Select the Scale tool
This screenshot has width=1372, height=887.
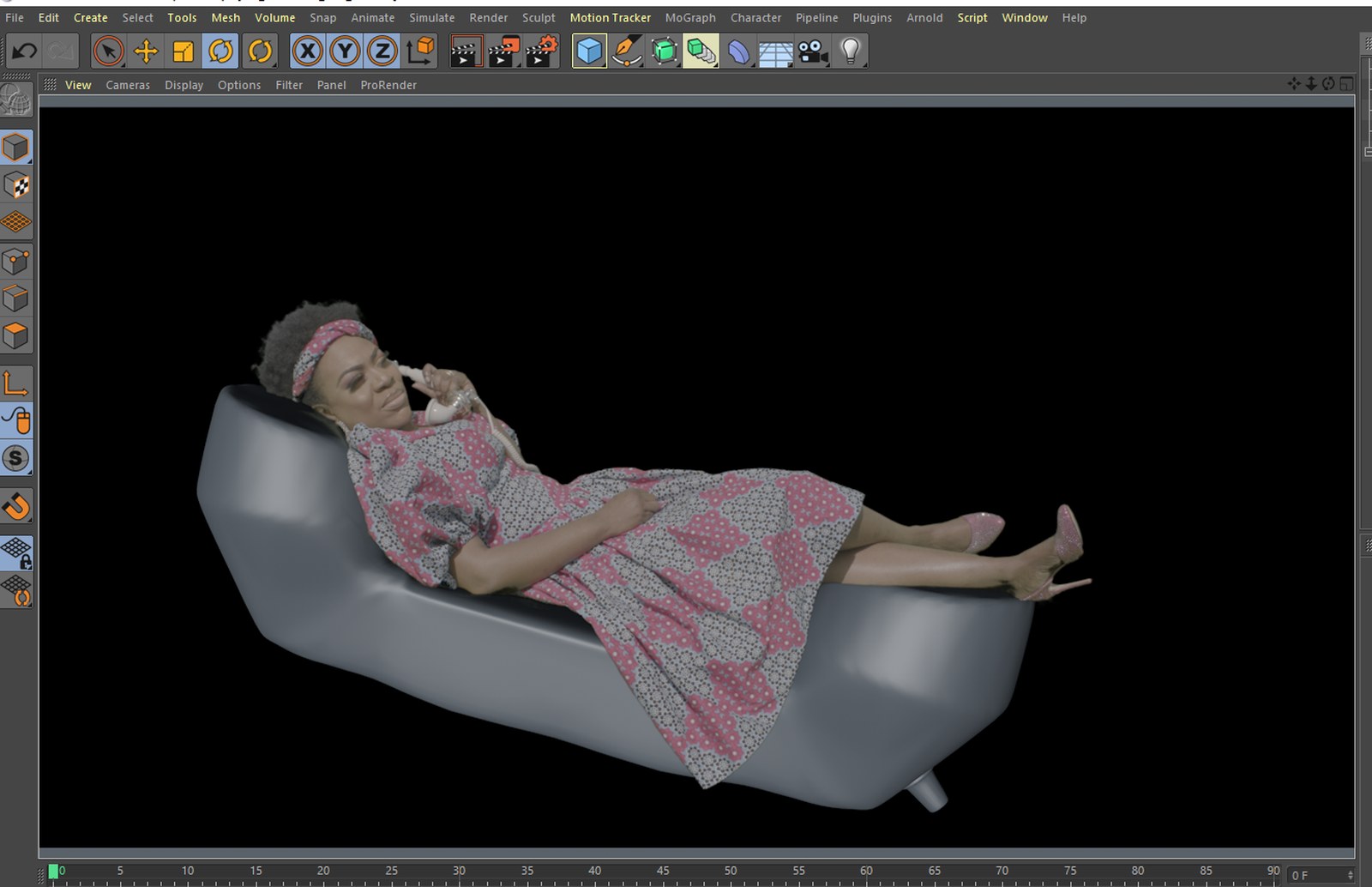(184, 51)
